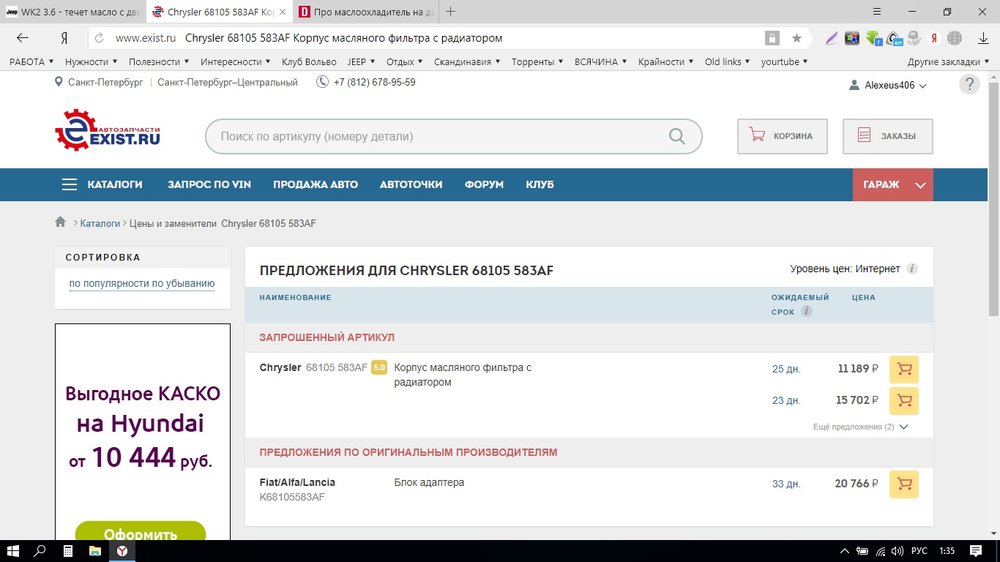Click the info icon next to Ожидаемый срок
Screen dimensions: 1000x562
coord(806,311)
